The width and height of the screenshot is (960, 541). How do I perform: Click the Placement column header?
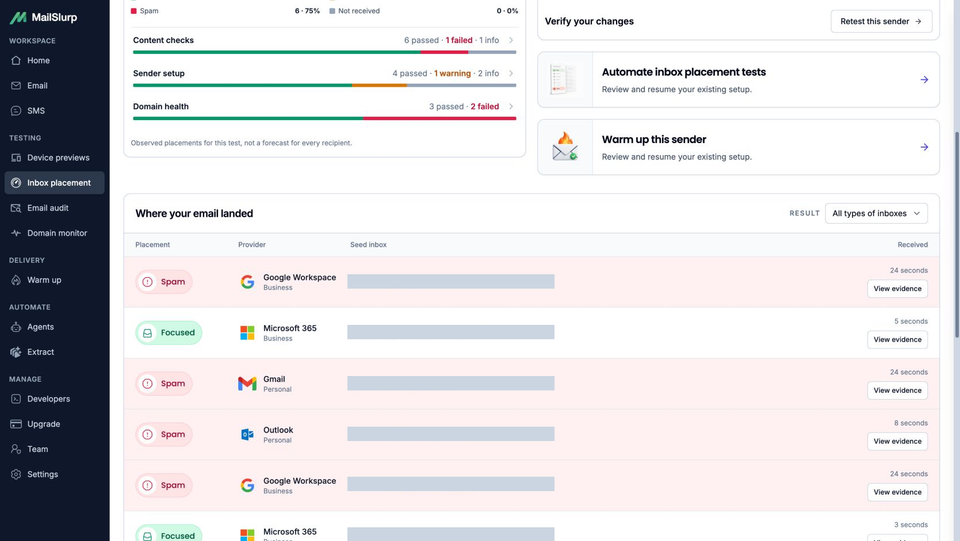pyautogui.click(x=152, y=245)
